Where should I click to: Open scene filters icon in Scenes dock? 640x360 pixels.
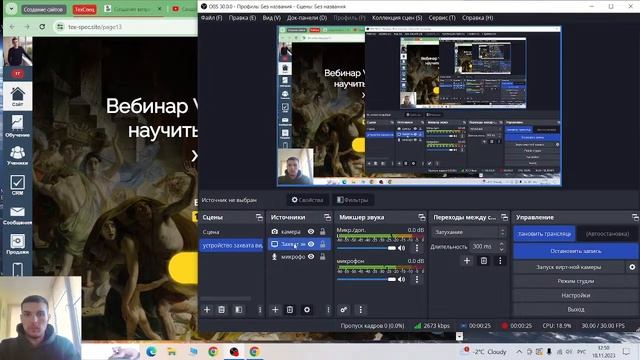[239, 310]
